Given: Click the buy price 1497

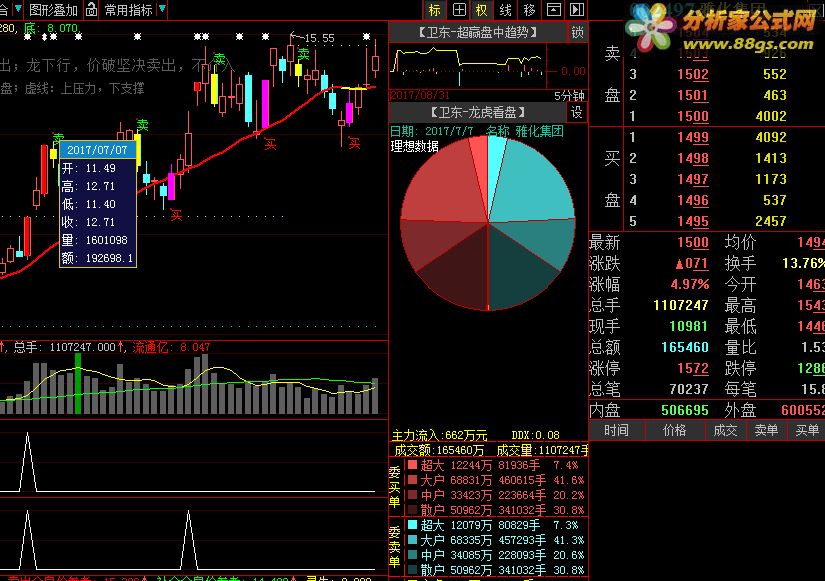Looking at the screenshot, I should 693,179.
